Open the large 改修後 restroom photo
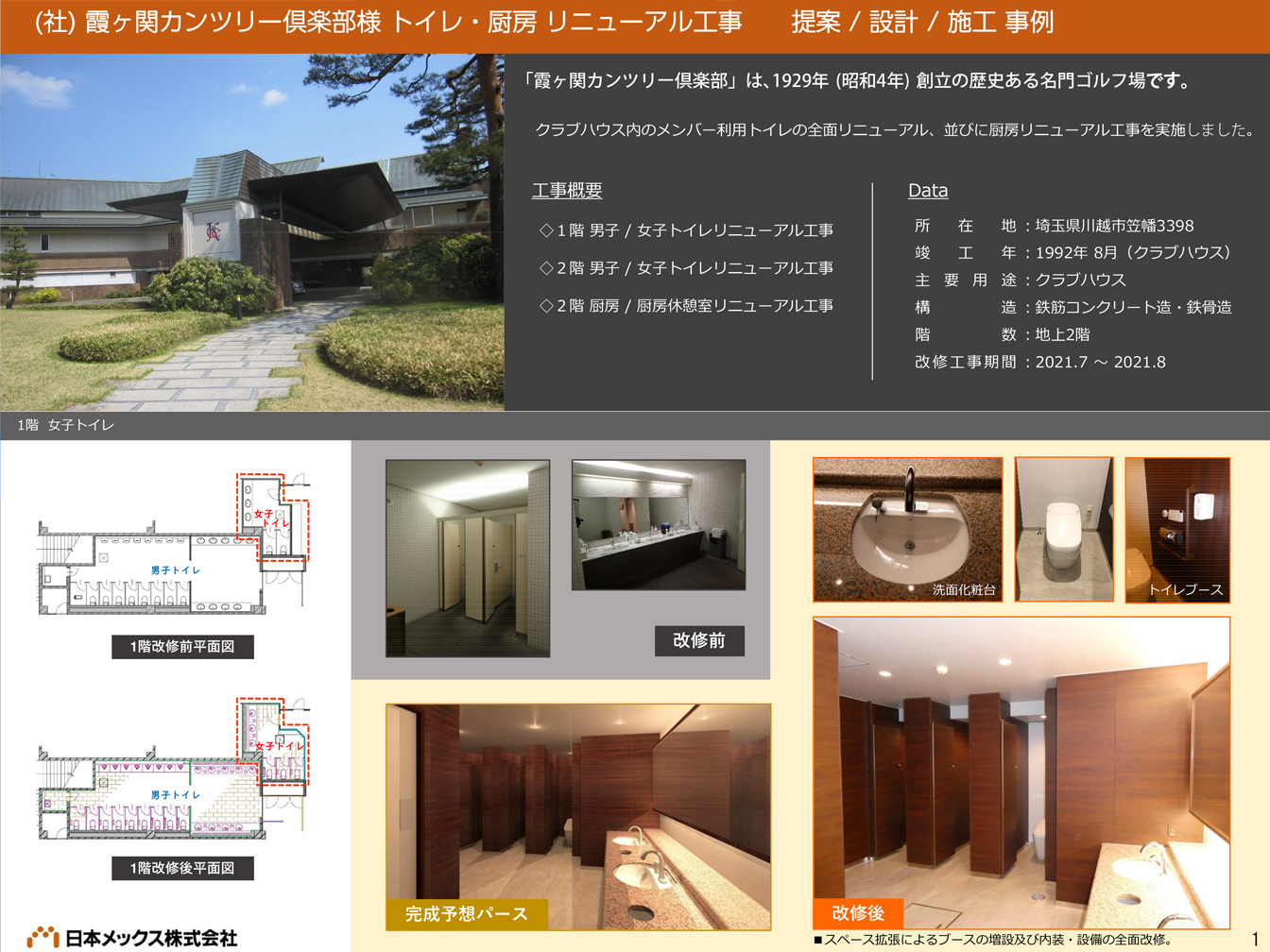The height and width of the screenshot is (952, 1270). click(1021, 773)
